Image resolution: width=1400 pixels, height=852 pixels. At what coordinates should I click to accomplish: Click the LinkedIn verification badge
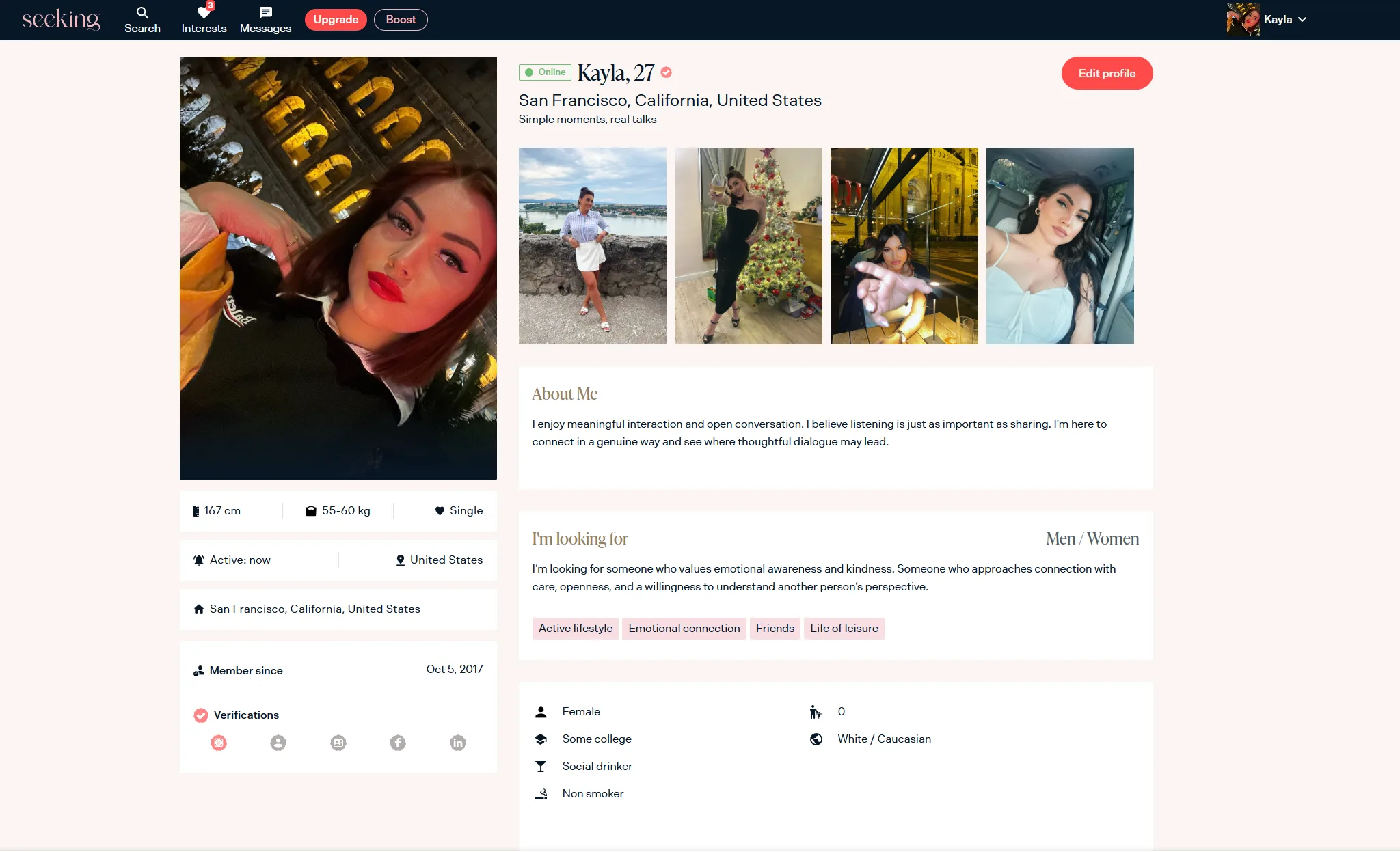(x=458, y=743)
